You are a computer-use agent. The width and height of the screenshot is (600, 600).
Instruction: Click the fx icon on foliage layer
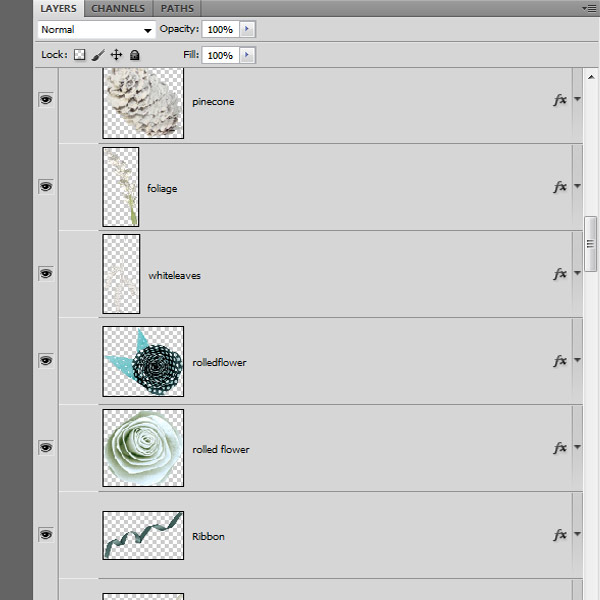click(560, 187)
